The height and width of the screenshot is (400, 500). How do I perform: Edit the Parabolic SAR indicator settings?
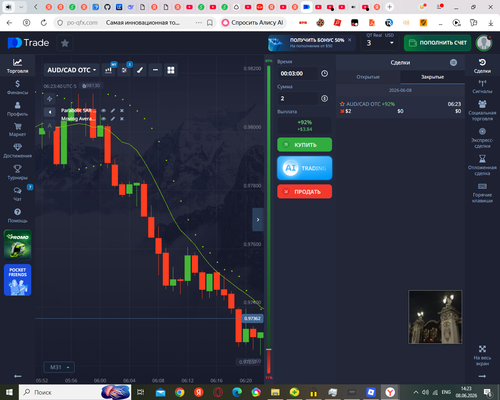113,110
